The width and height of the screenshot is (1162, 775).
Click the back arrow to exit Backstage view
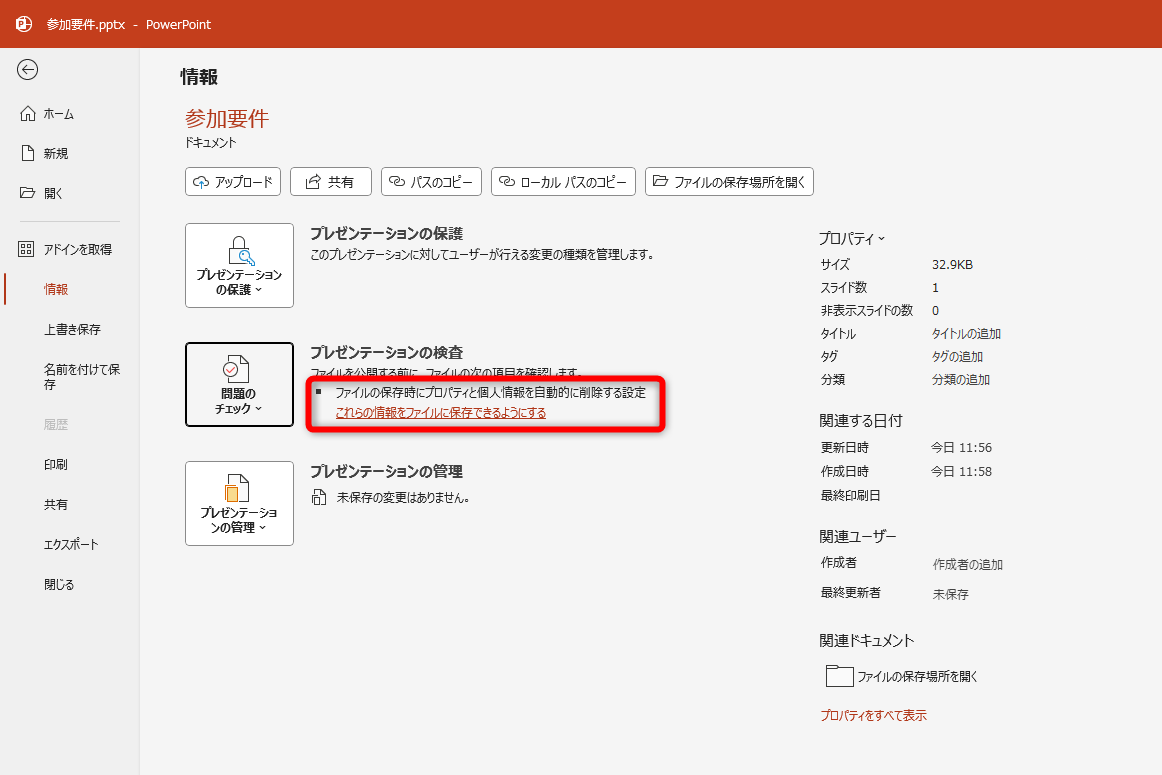(28, 70)
